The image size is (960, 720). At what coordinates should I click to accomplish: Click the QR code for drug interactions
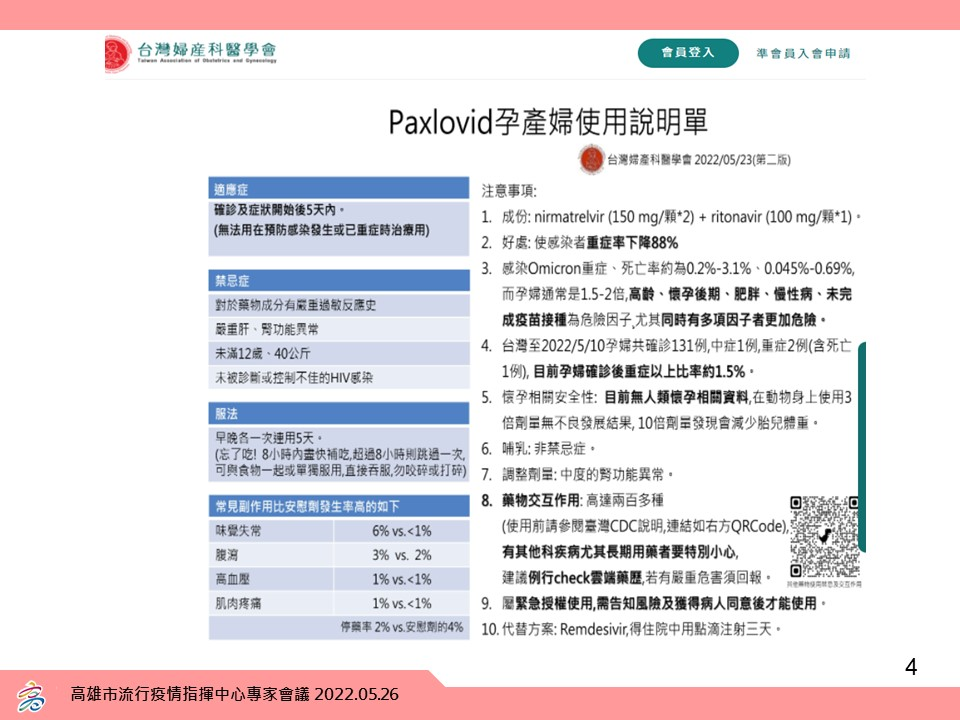(x=824, y=536)
